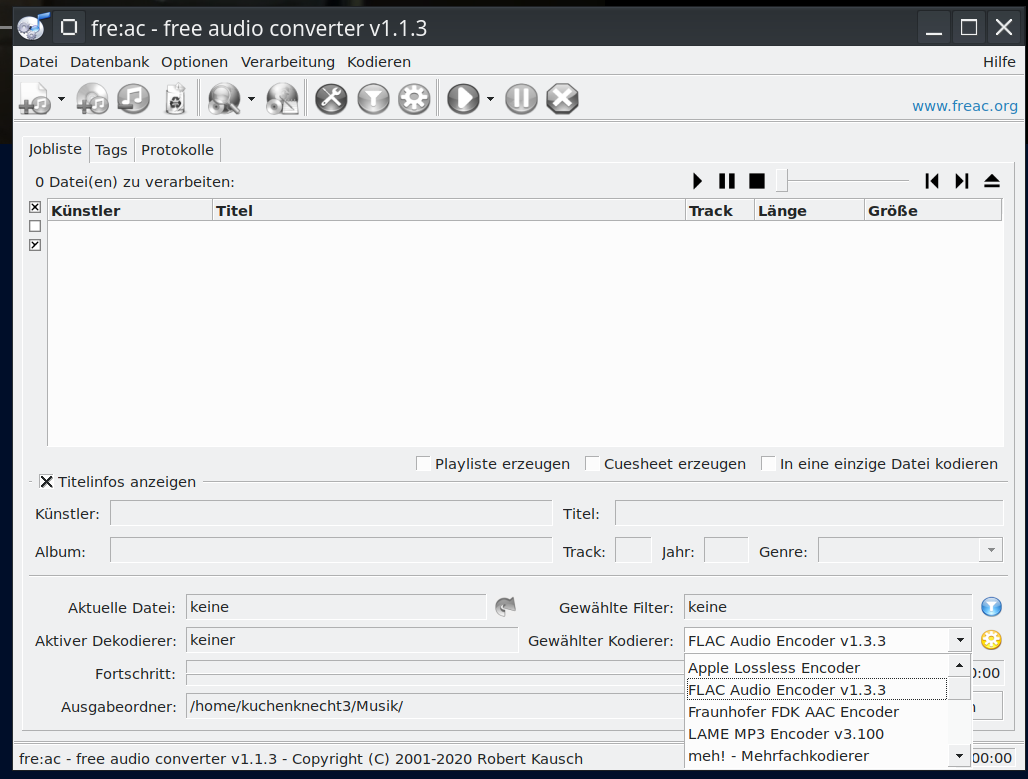This screenshot has width=1028, height=779.
Task: Stop encoding toolbar X button
Action: [x=563, y=99]
